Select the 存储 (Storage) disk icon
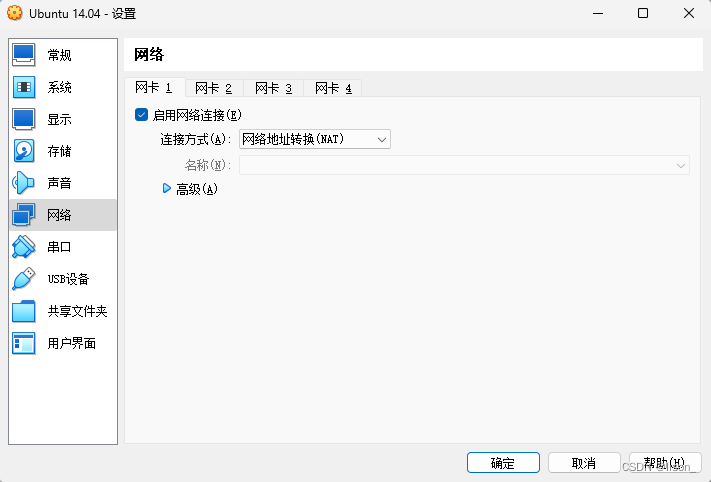711x482 pixels. pos(24,151)
